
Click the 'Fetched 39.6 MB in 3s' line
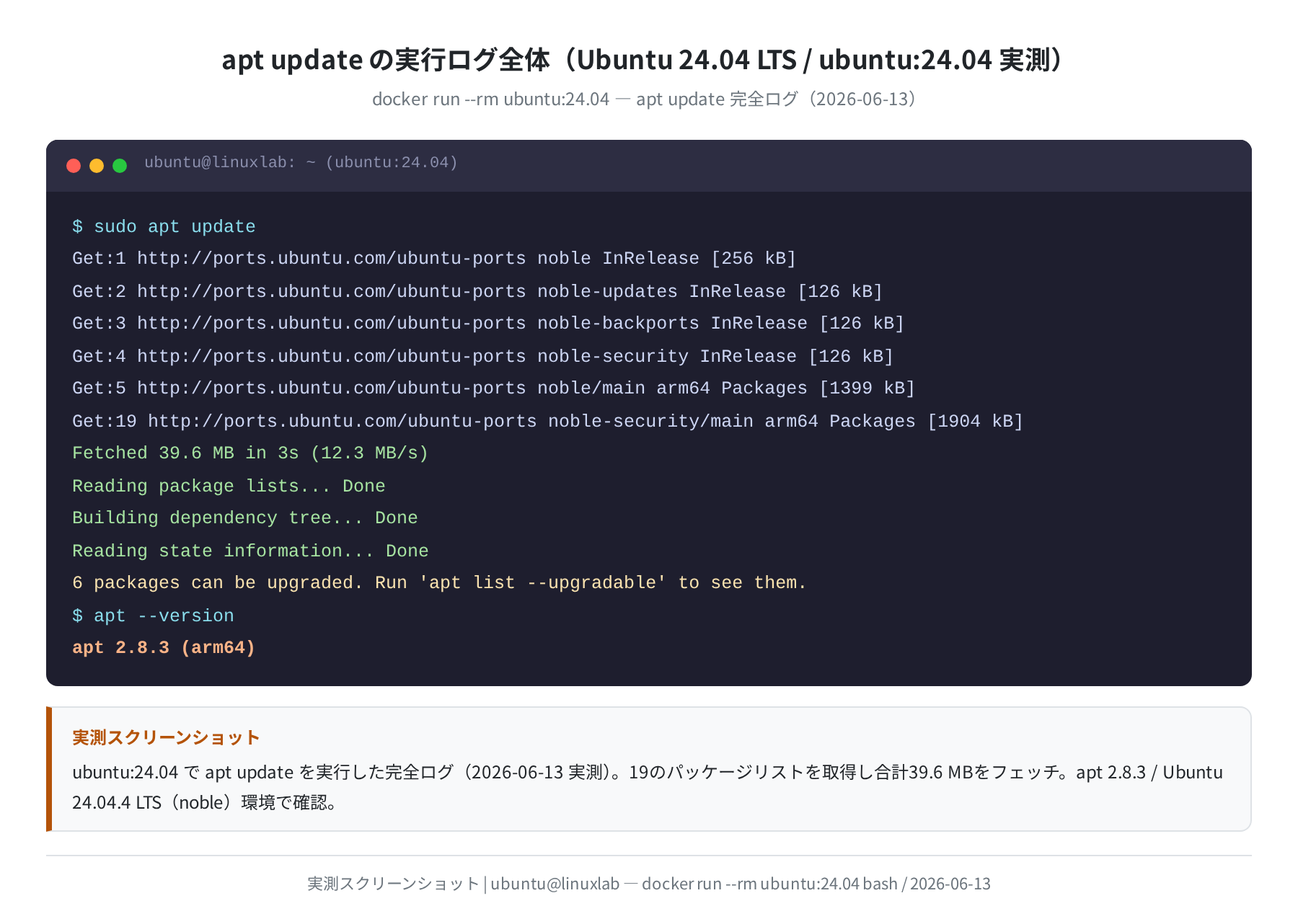point(250,453)
